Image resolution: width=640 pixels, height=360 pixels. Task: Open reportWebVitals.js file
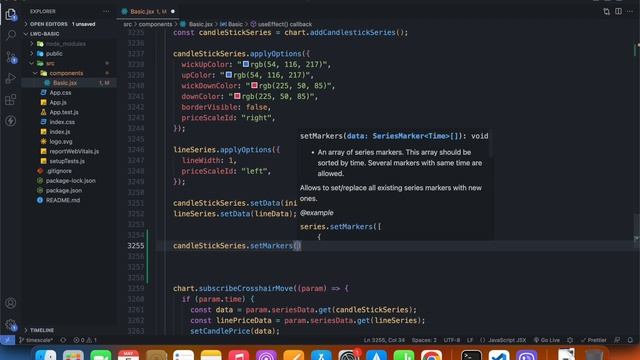[x=74, y=151]
